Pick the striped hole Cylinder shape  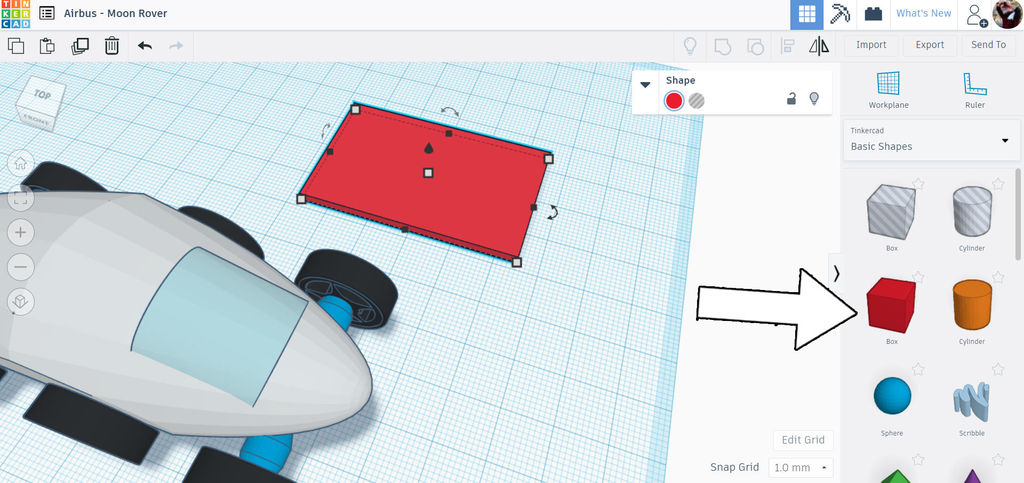point(972,211)
